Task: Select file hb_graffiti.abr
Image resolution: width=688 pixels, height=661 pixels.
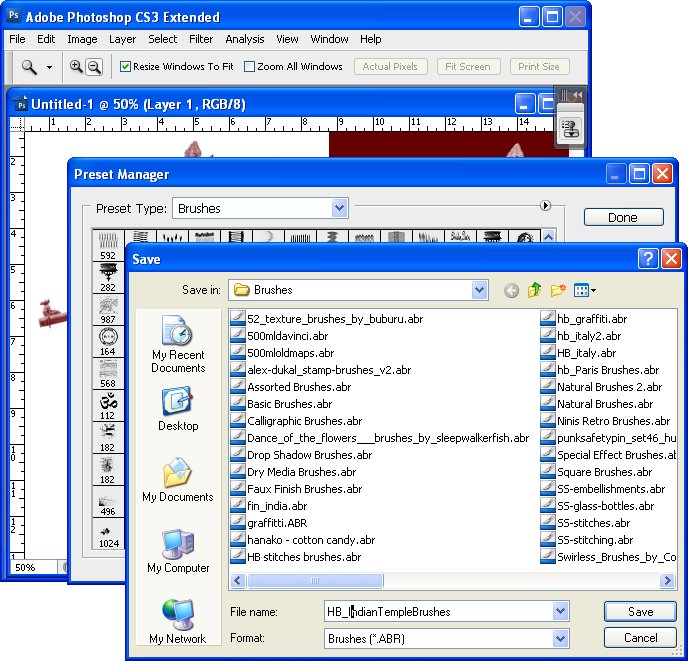Action: (584, 319)
